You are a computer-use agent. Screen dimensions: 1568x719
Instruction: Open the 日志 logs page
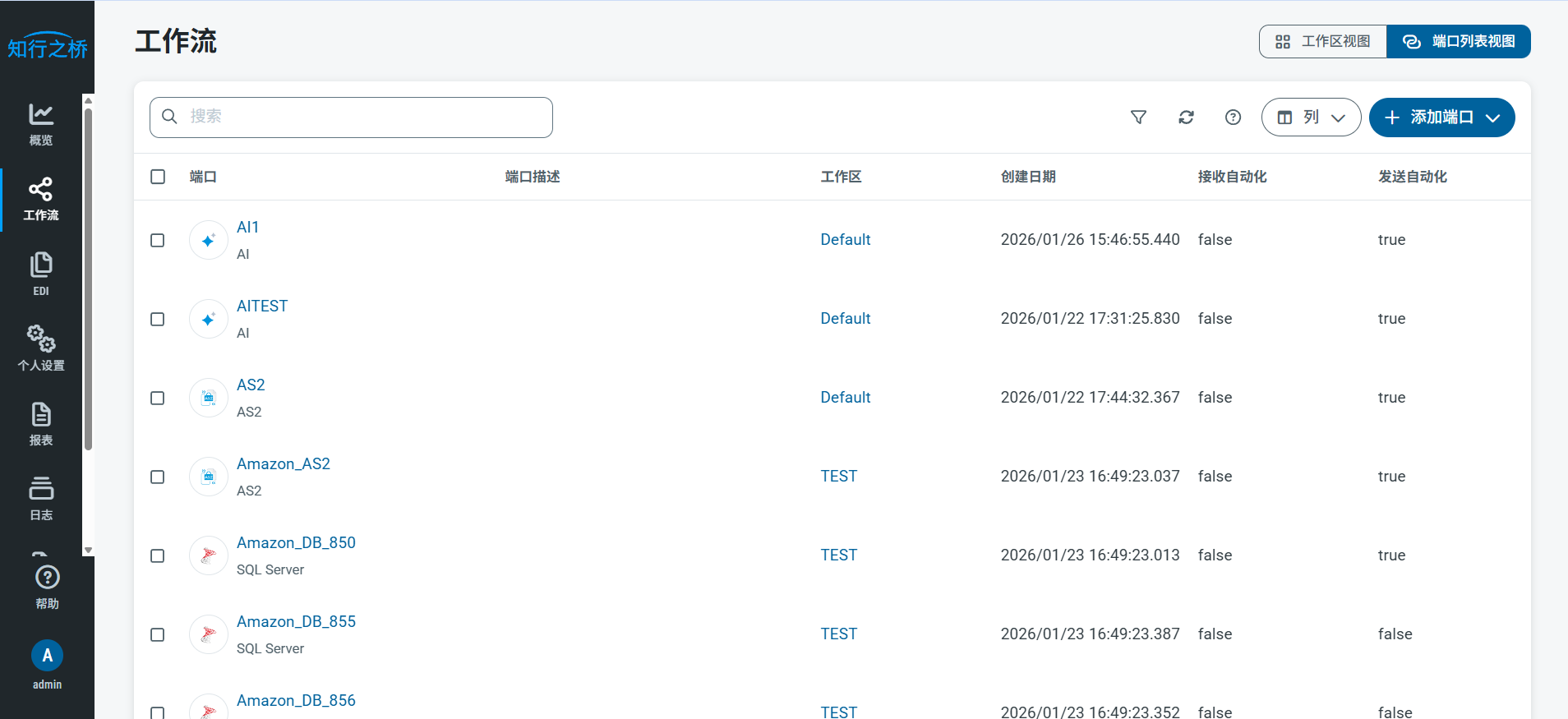[x=41, y=498]
